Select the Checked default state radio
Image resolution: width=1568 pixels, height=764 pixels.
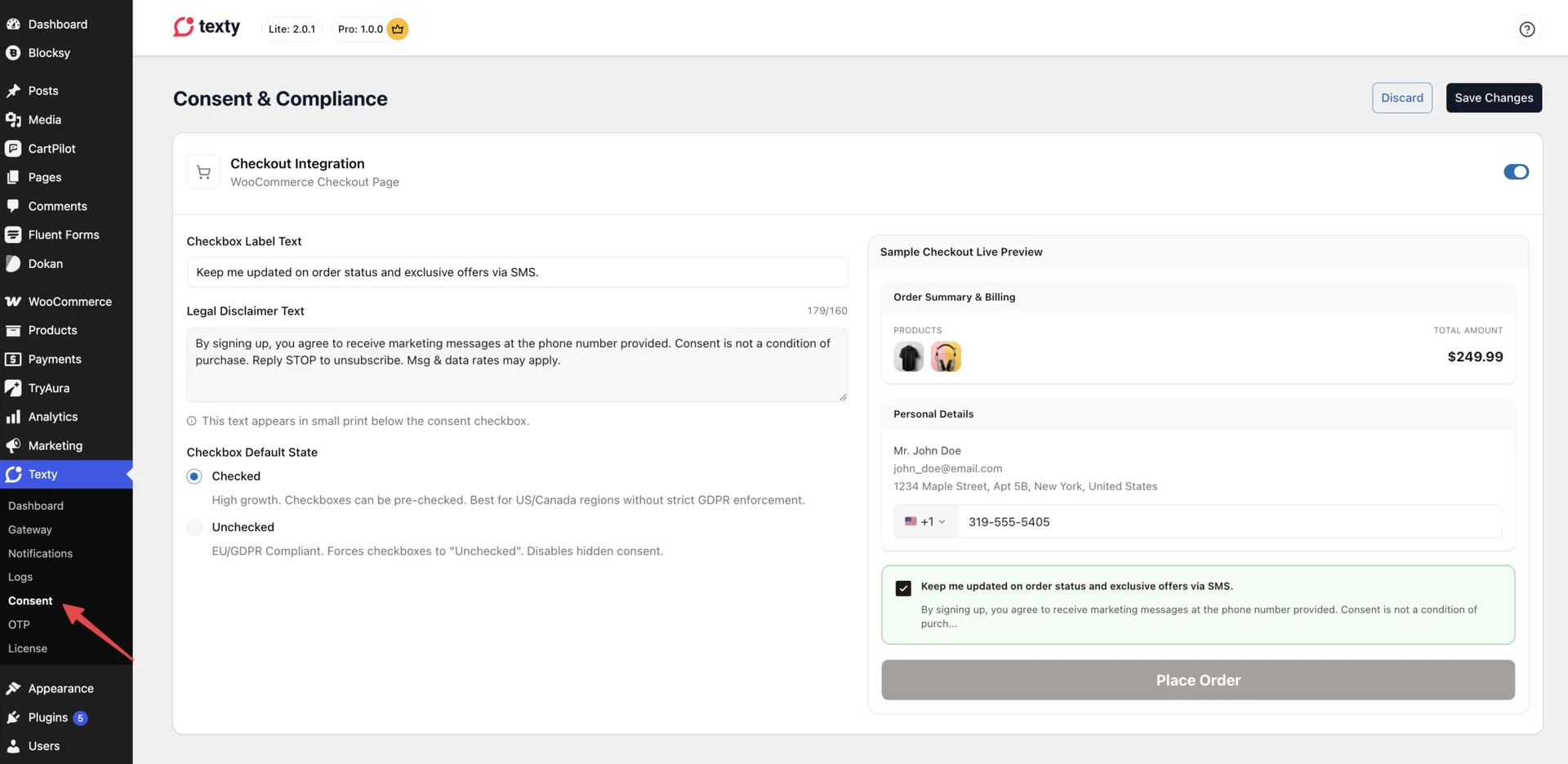pyautogui.click(x=194, y=476)
